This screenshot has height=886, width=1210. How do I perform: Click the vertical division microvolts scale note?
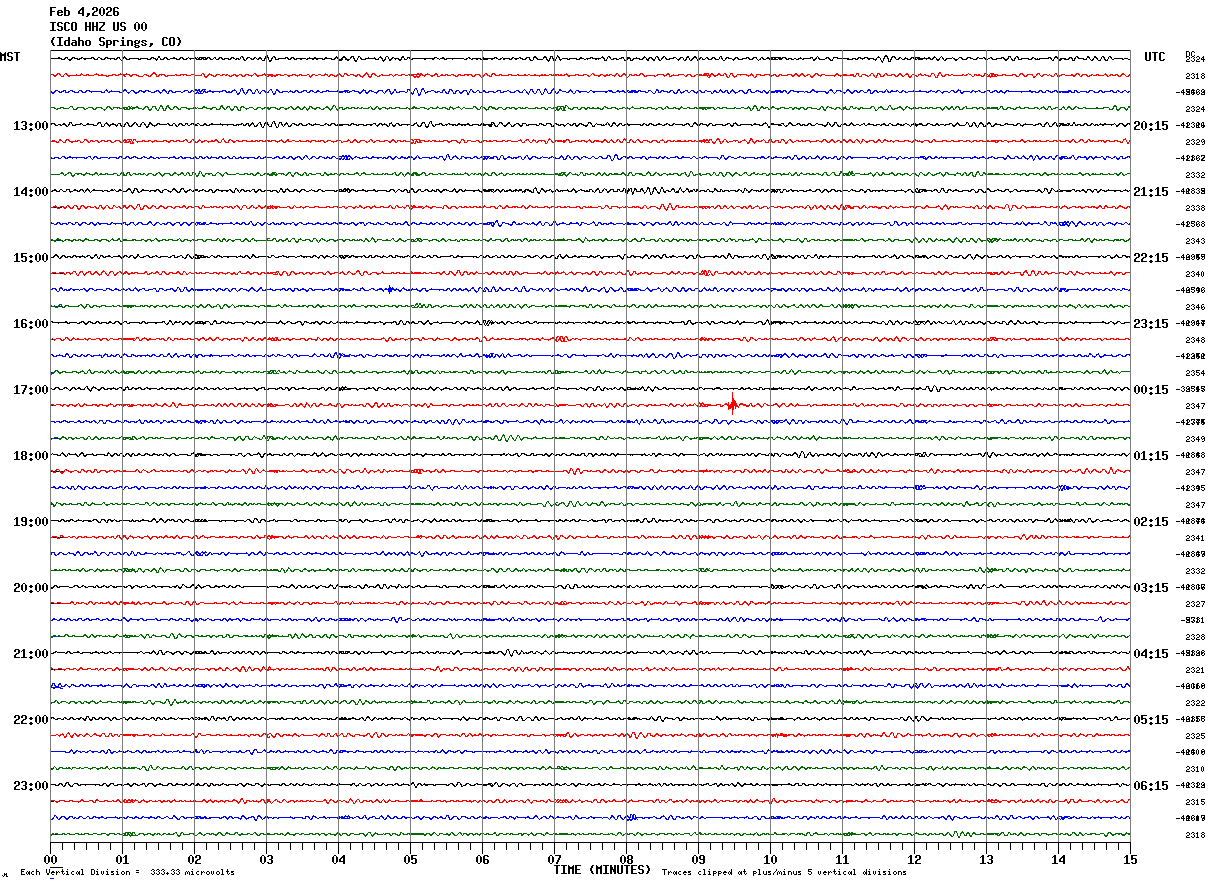click(x=127, y=872)
